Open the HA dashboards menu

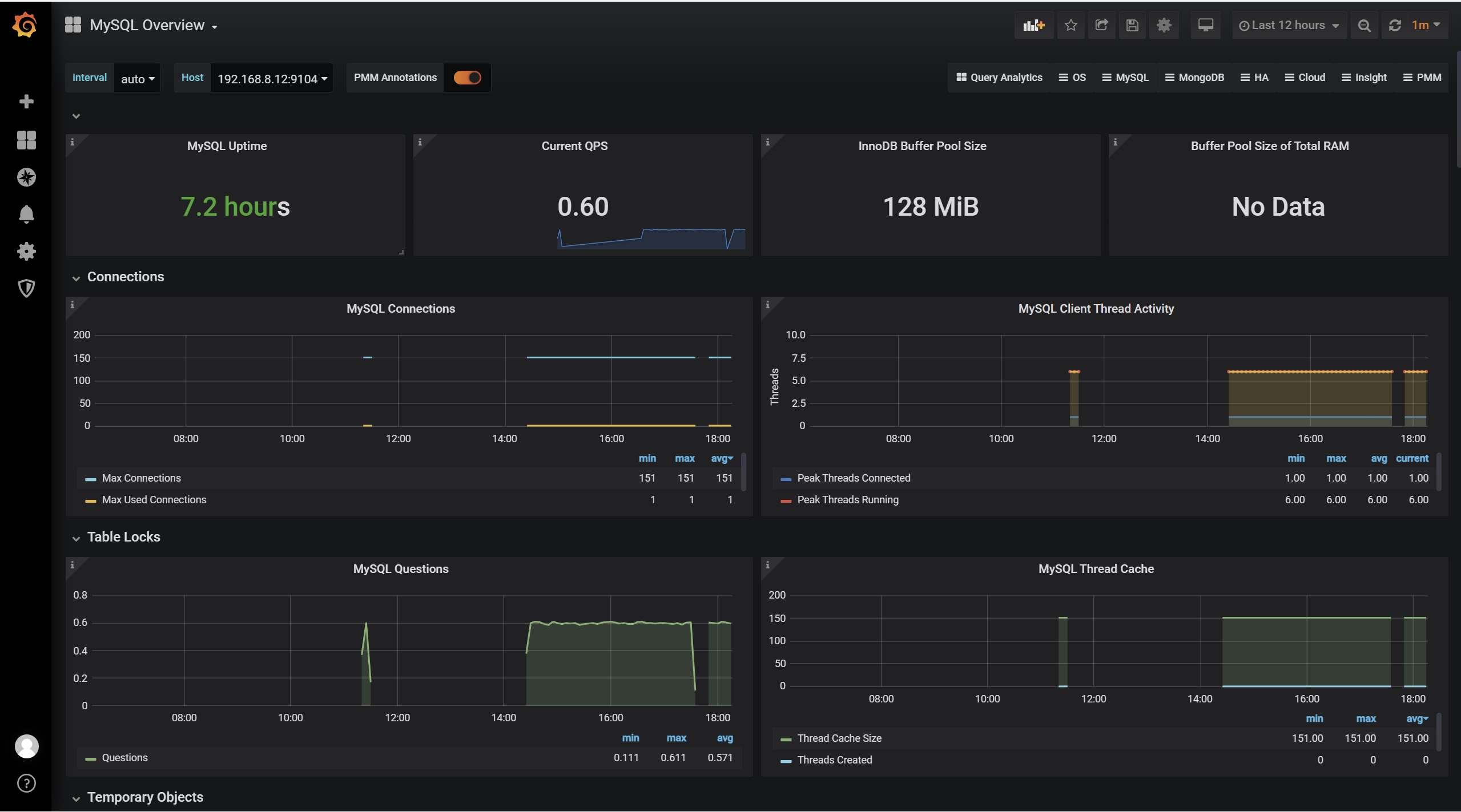coord(1255,78)
